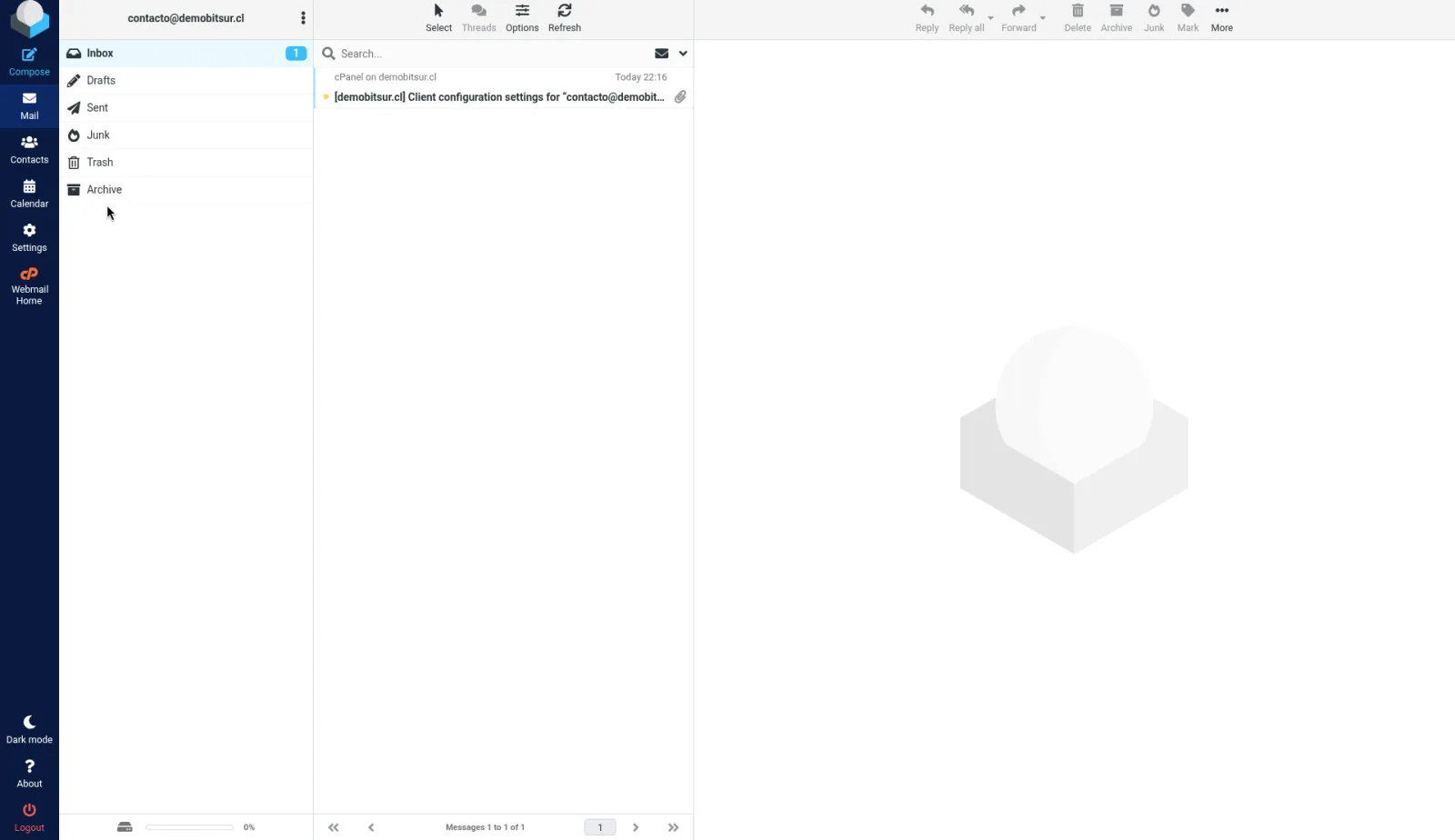
Task: Go to the previous page of messages
Action: [x=371, y=827]
